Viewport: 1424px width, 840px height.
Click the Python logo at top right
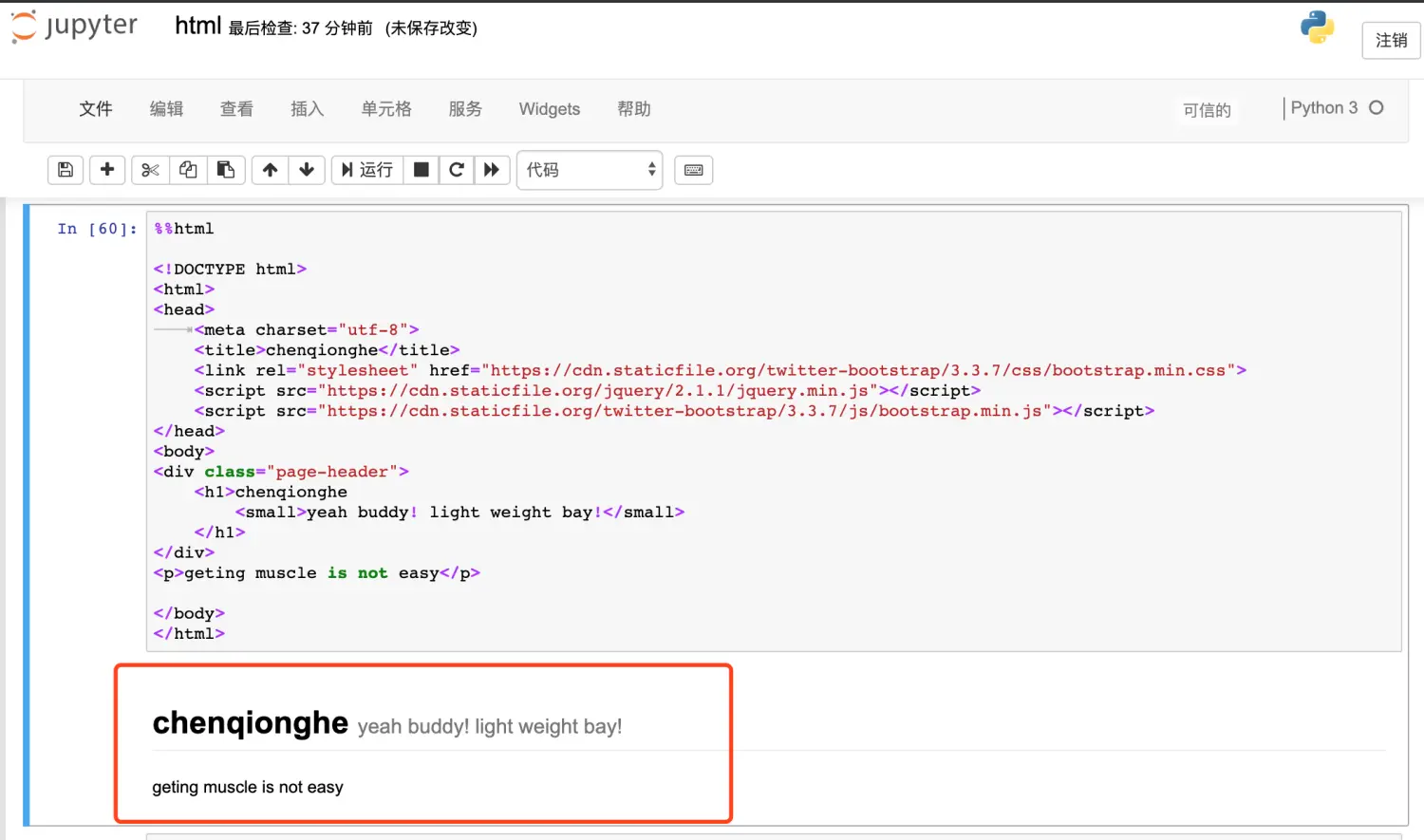(x=1317, y=28)
